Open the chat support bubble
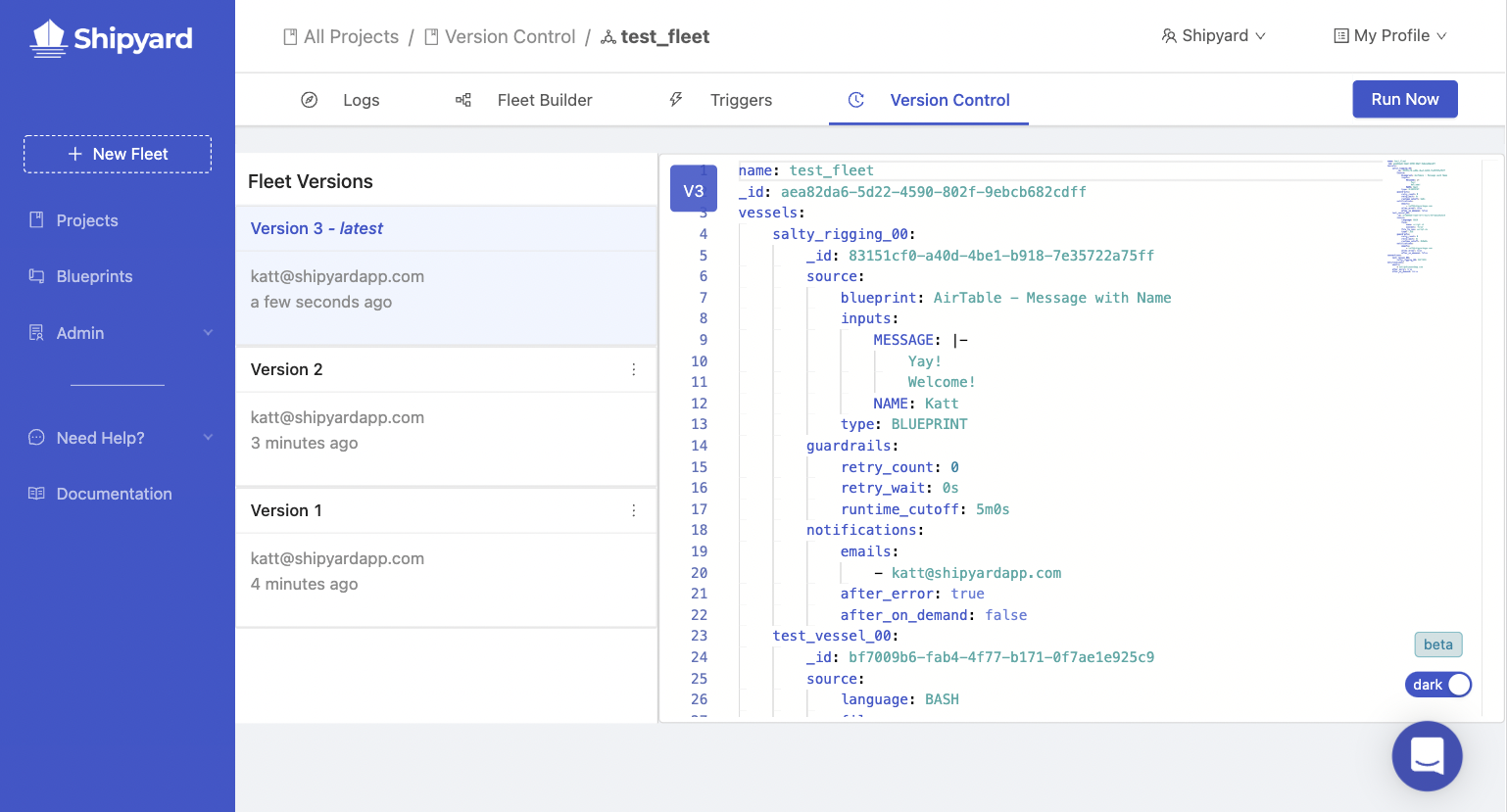This screenshot has width=1507, height=812. [1428, 756]
